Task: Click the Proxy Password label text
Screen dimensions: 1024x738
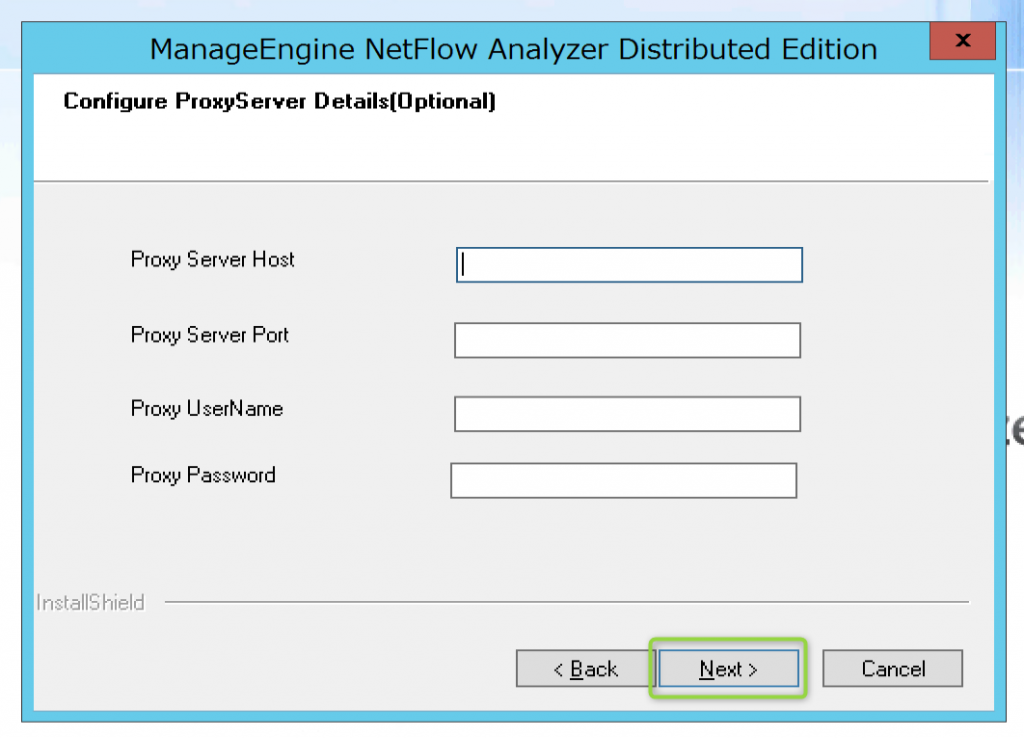Action: coord(203,475)
